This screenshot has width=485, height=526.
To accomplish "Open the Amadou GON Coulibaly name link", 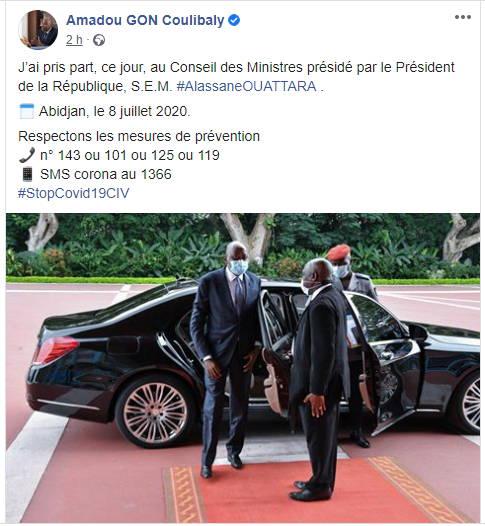I will (x=145, y=20).
